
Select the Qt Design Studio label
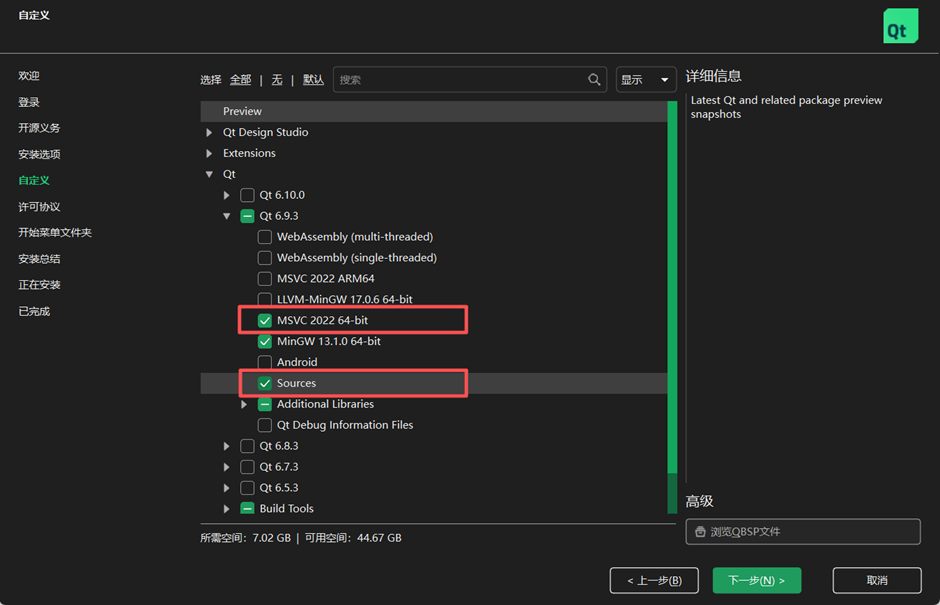pyautogui.click(x=266, y=133)
